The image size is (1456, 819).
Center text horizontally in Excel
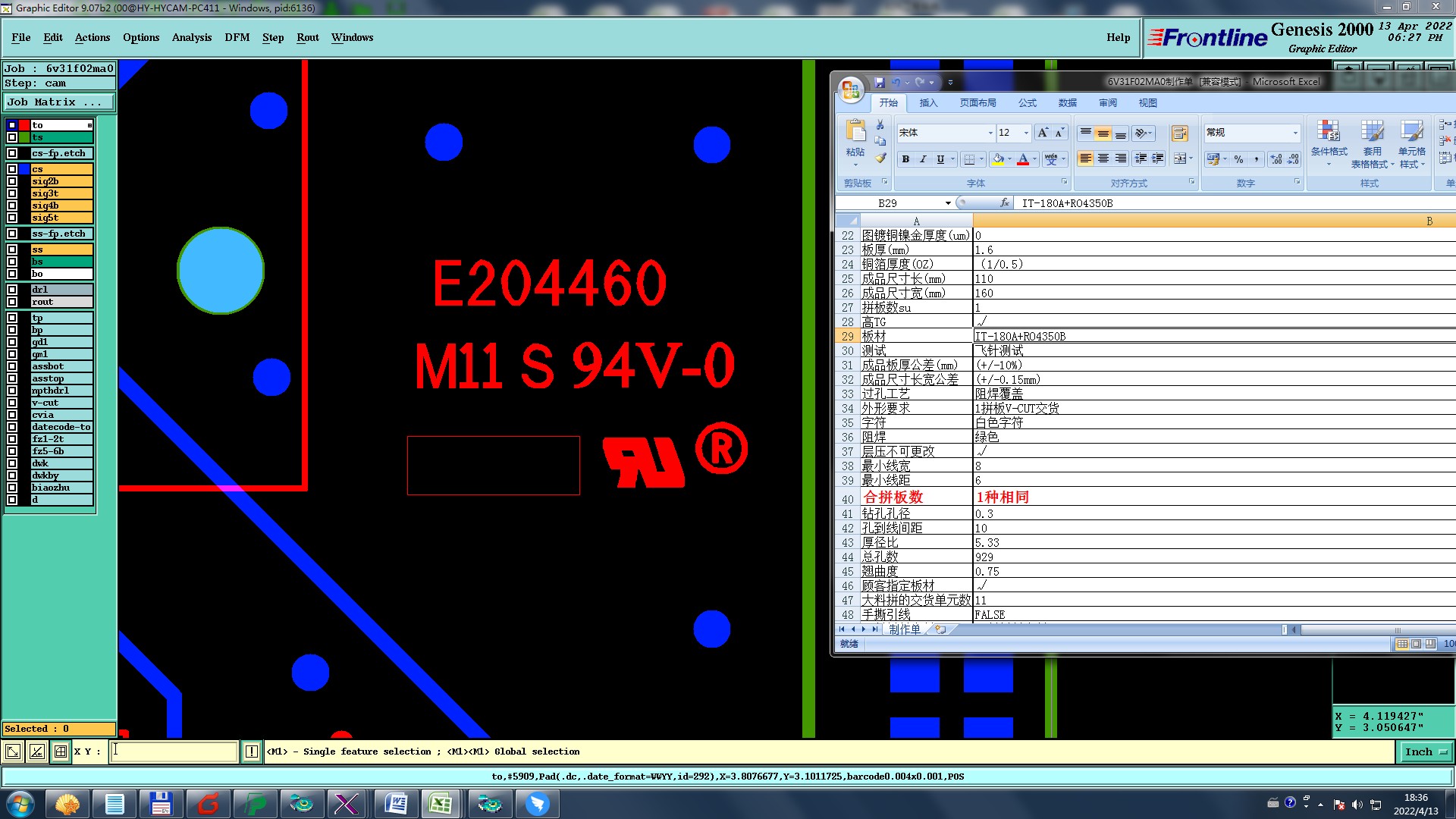pos(1103,158)
